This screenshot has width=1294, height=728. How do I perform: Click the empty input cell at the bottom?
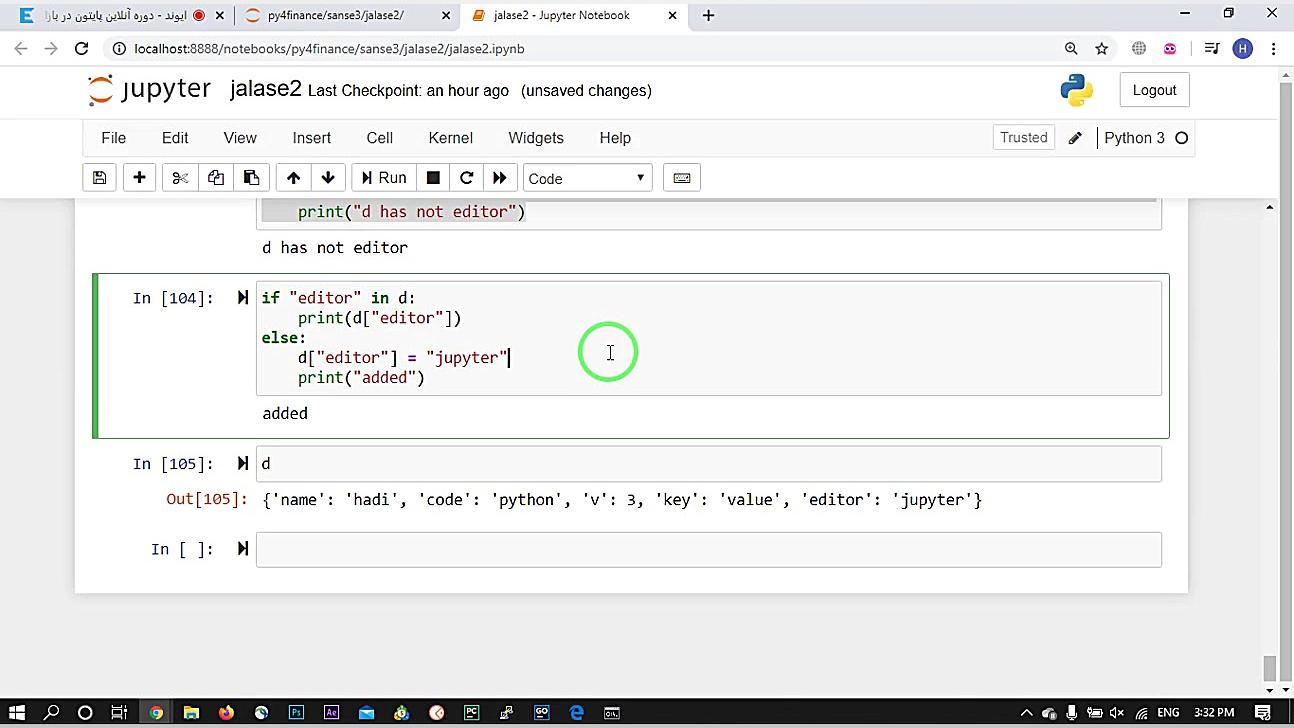click(708, 549)
